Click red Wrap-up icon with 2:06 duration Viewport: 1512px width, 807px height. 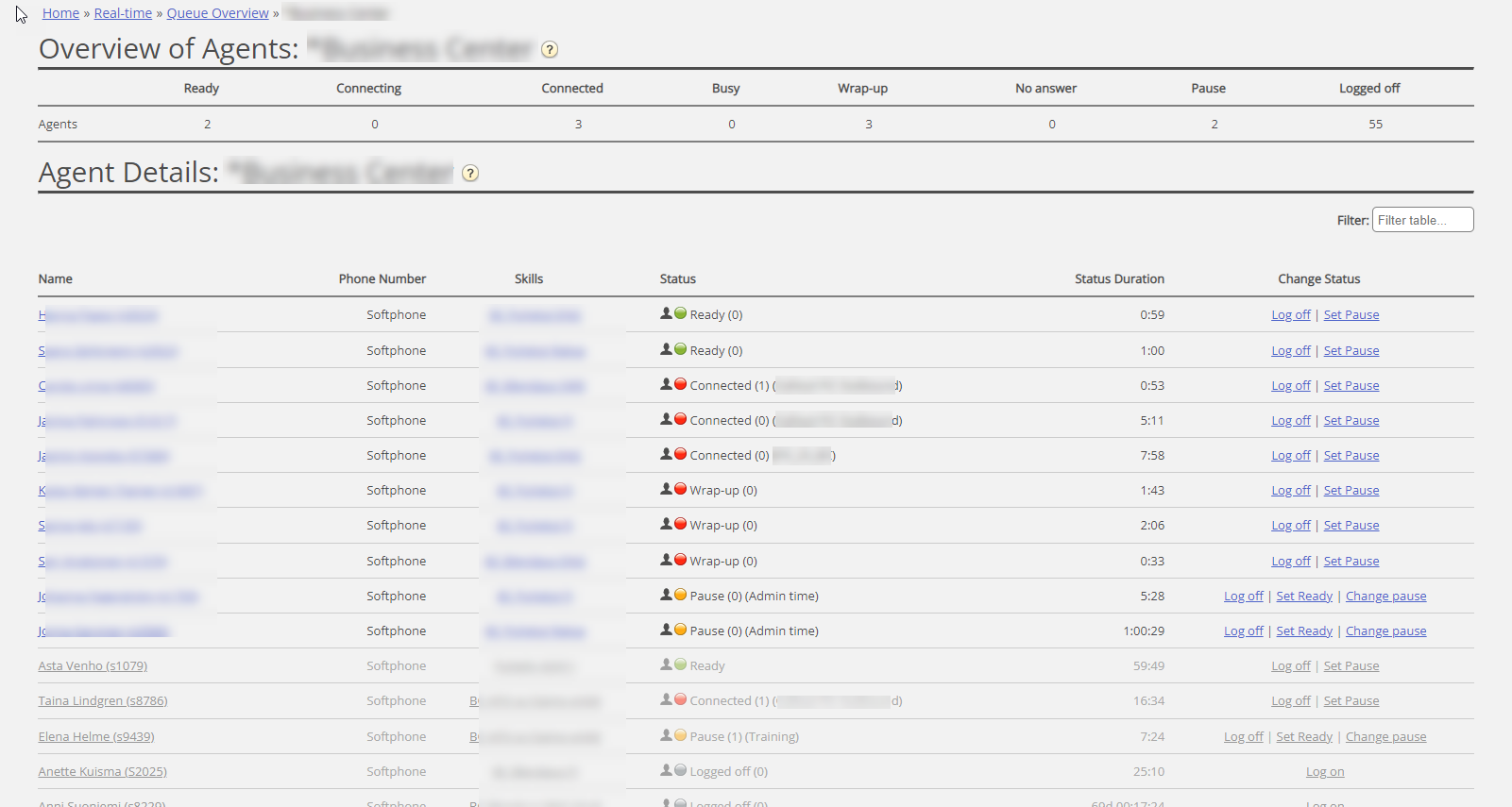680,524
